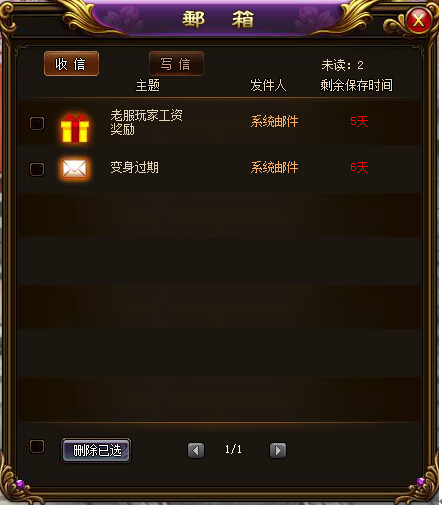Check the box for 老服玩家工资奖励 mail
This screenshot has height=507, width=442.
pos(37,123)
